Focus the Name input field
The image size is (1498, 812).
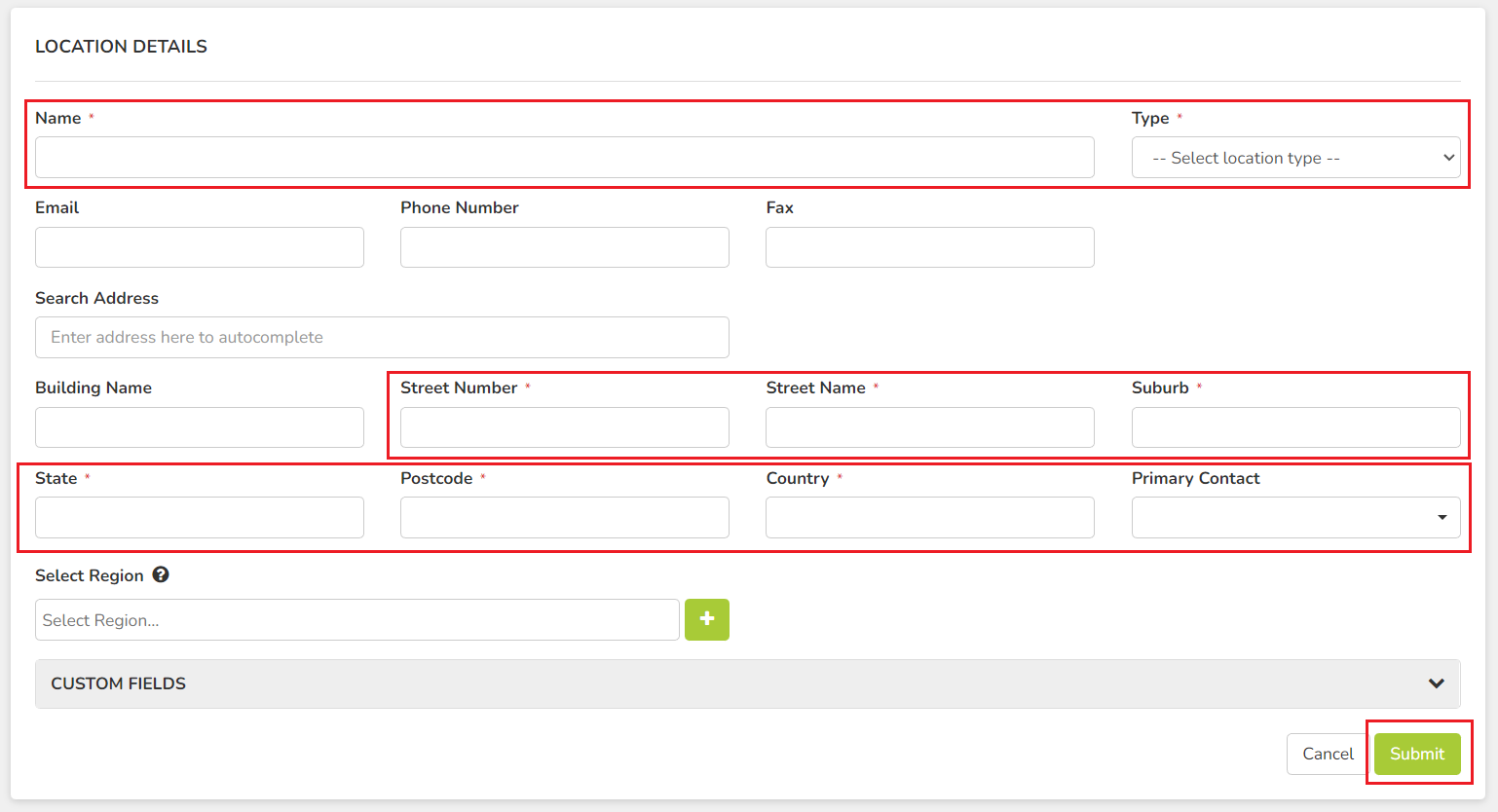tap(565, 158)
